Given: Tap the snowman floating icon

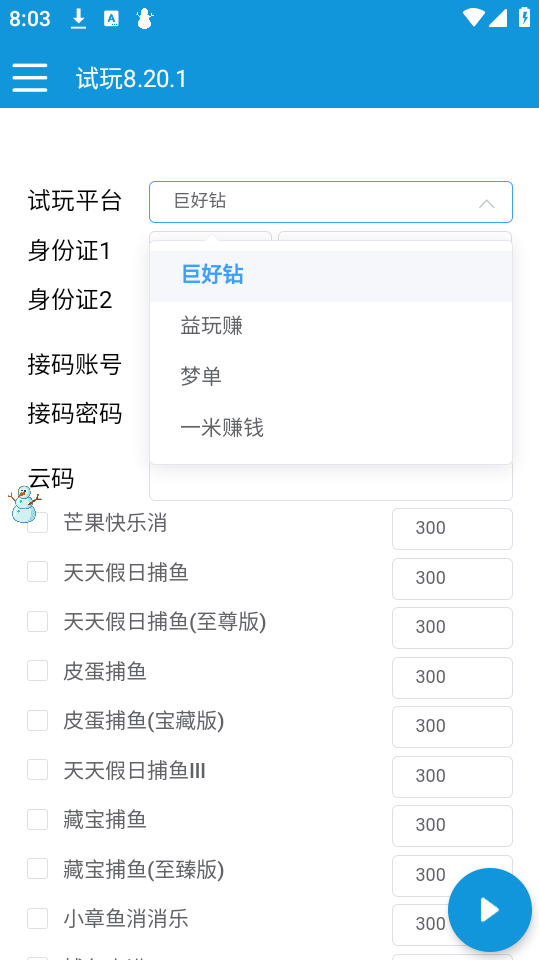Looking at the screenshot, I should pos(24,504).
